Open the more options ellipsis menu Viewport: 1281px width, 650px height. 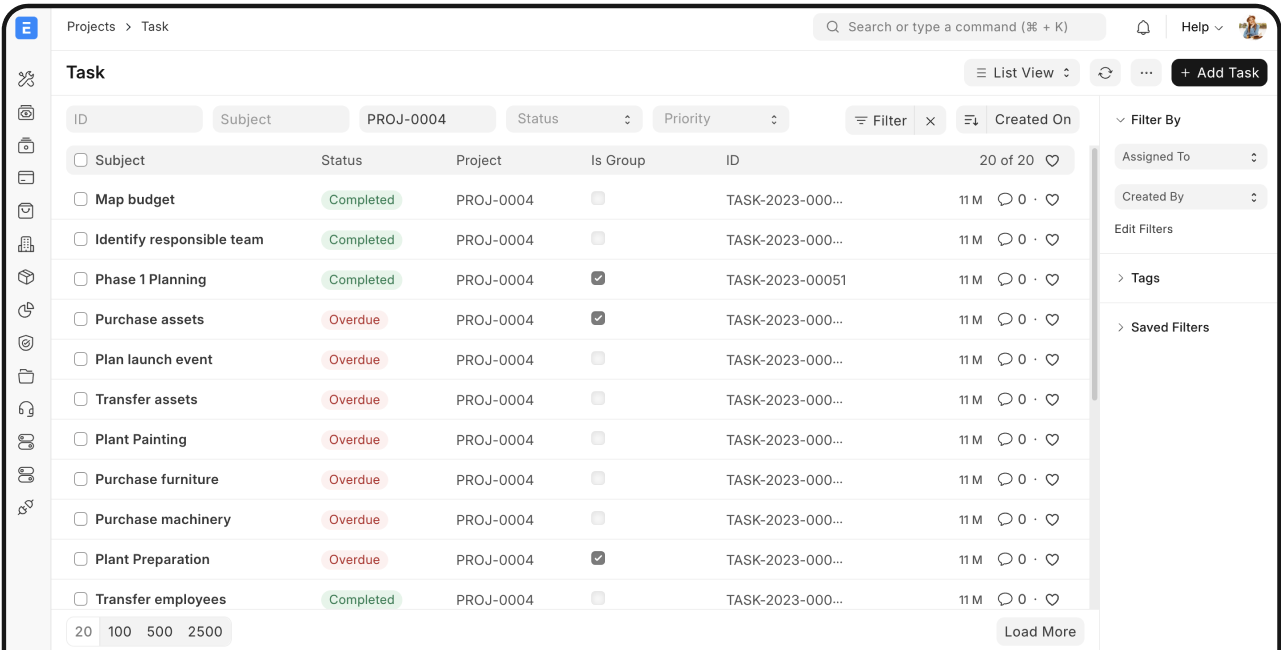(1145, 72)
